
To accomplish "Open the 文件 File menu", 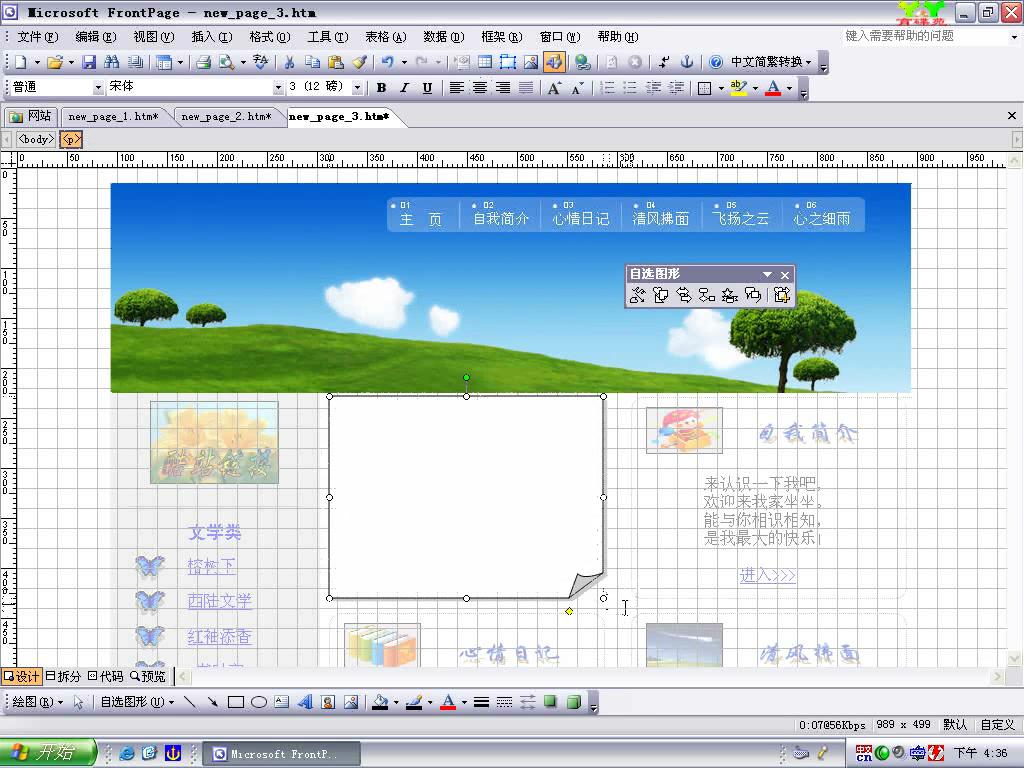I will pos(37,37).
